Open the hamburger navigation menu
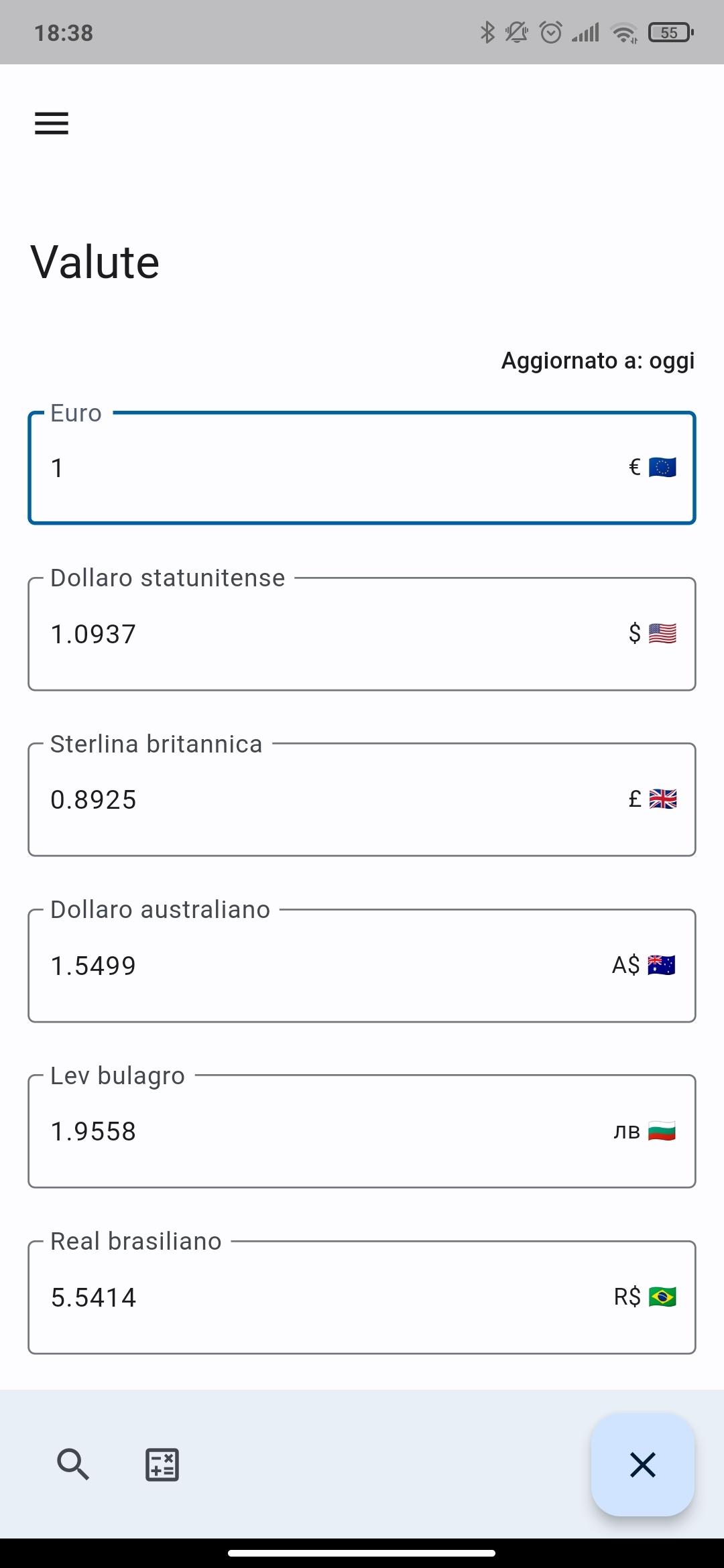724x1568 pixels. coord(52,123)
